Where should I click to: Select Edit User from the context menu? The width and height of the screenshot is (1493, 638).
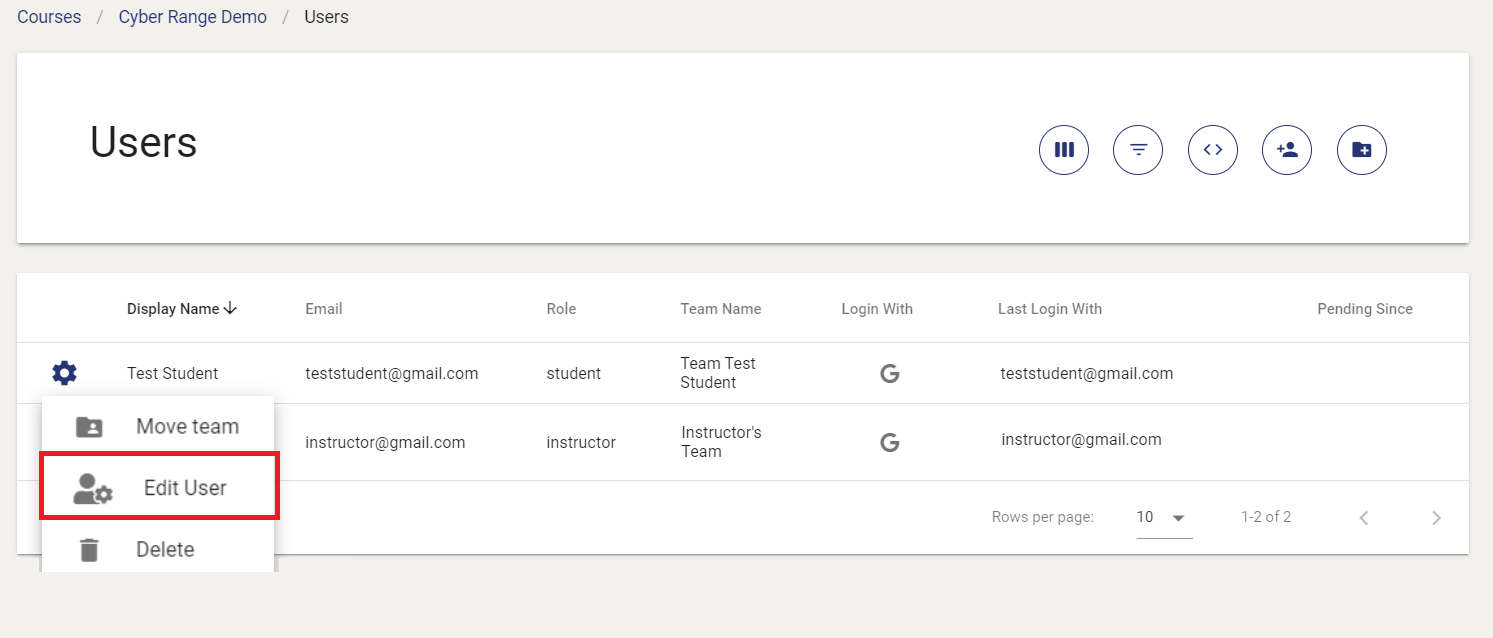coord(185,487)
